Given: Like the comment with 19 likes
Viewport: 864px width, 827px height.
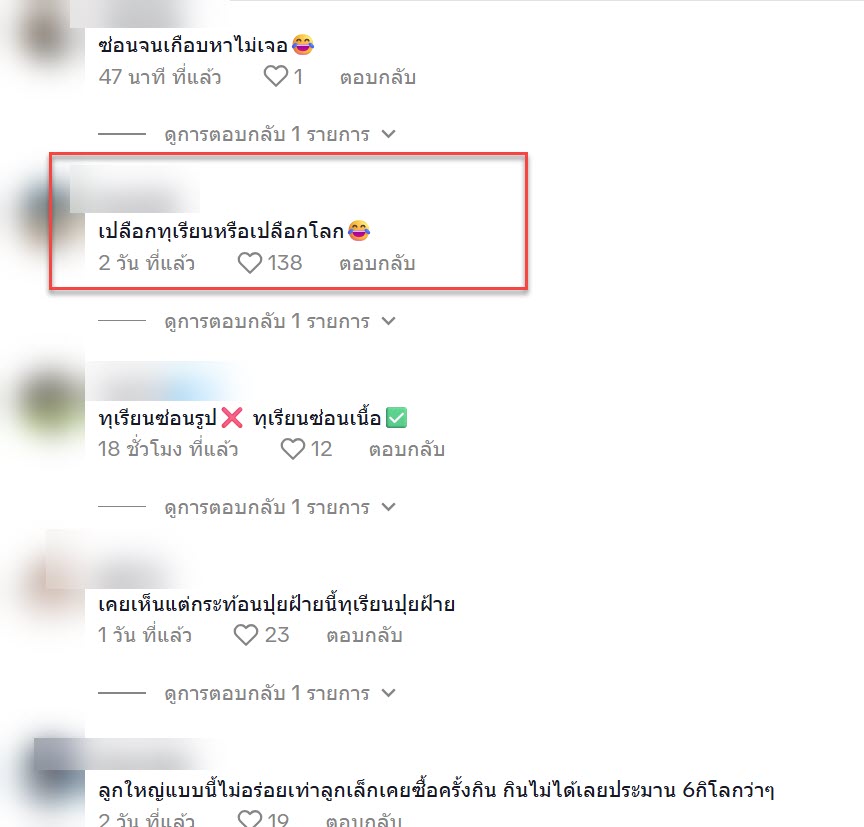Looking at the screenshot, I should point(249,819).
